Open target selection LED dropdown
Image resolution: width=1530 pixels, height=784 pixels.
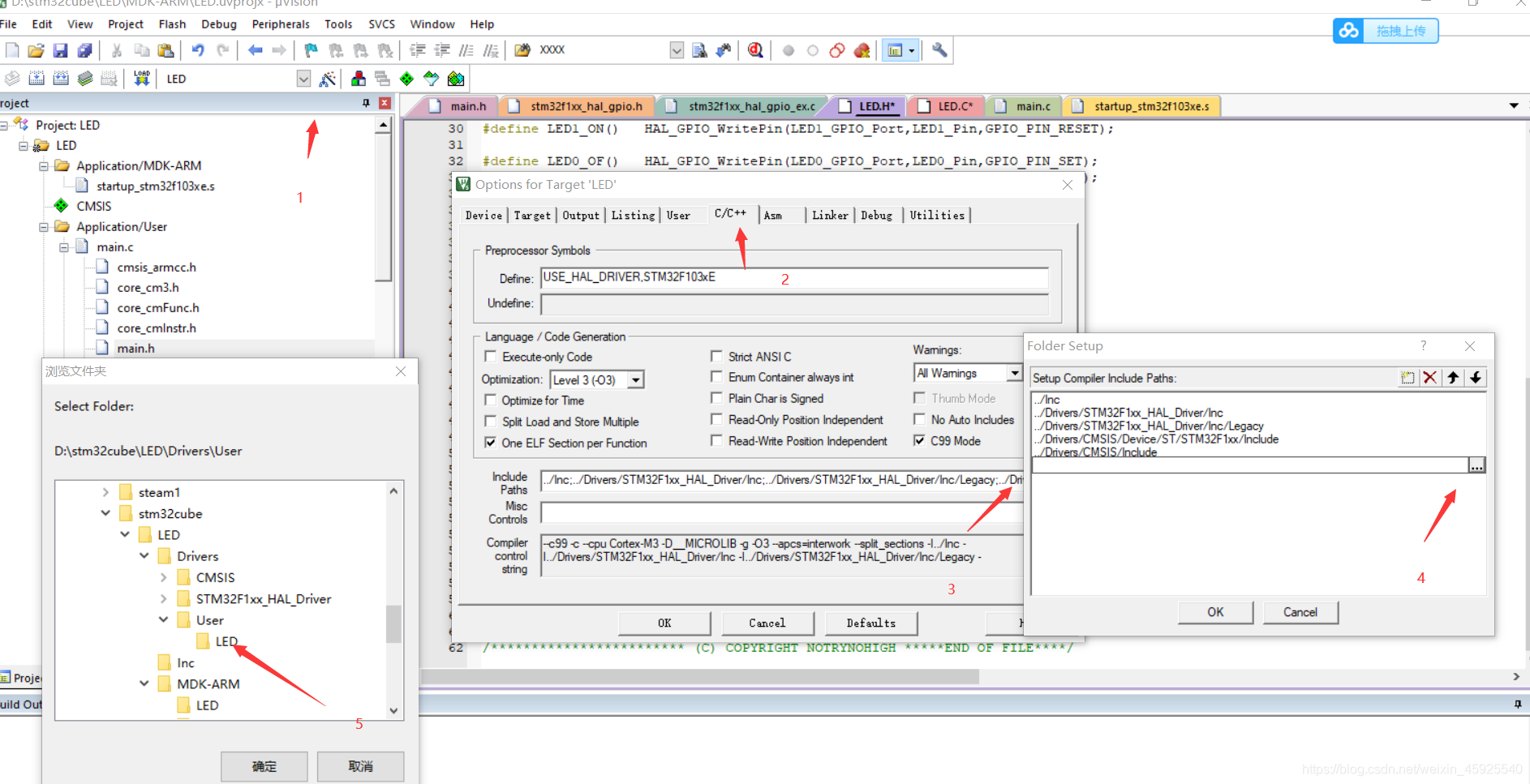(303, 79)
